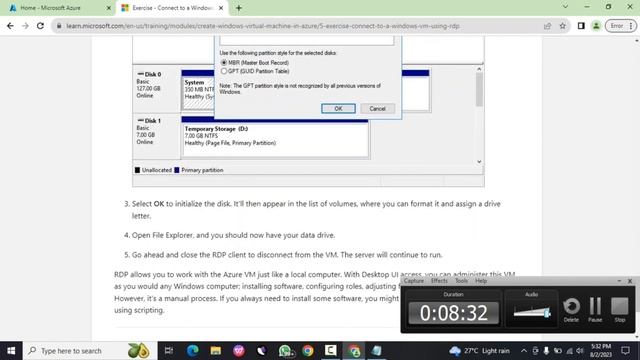640x360 pixels.
Task: Open the Camtasia recorder taskbar icon
Action: tap(331, 351)
